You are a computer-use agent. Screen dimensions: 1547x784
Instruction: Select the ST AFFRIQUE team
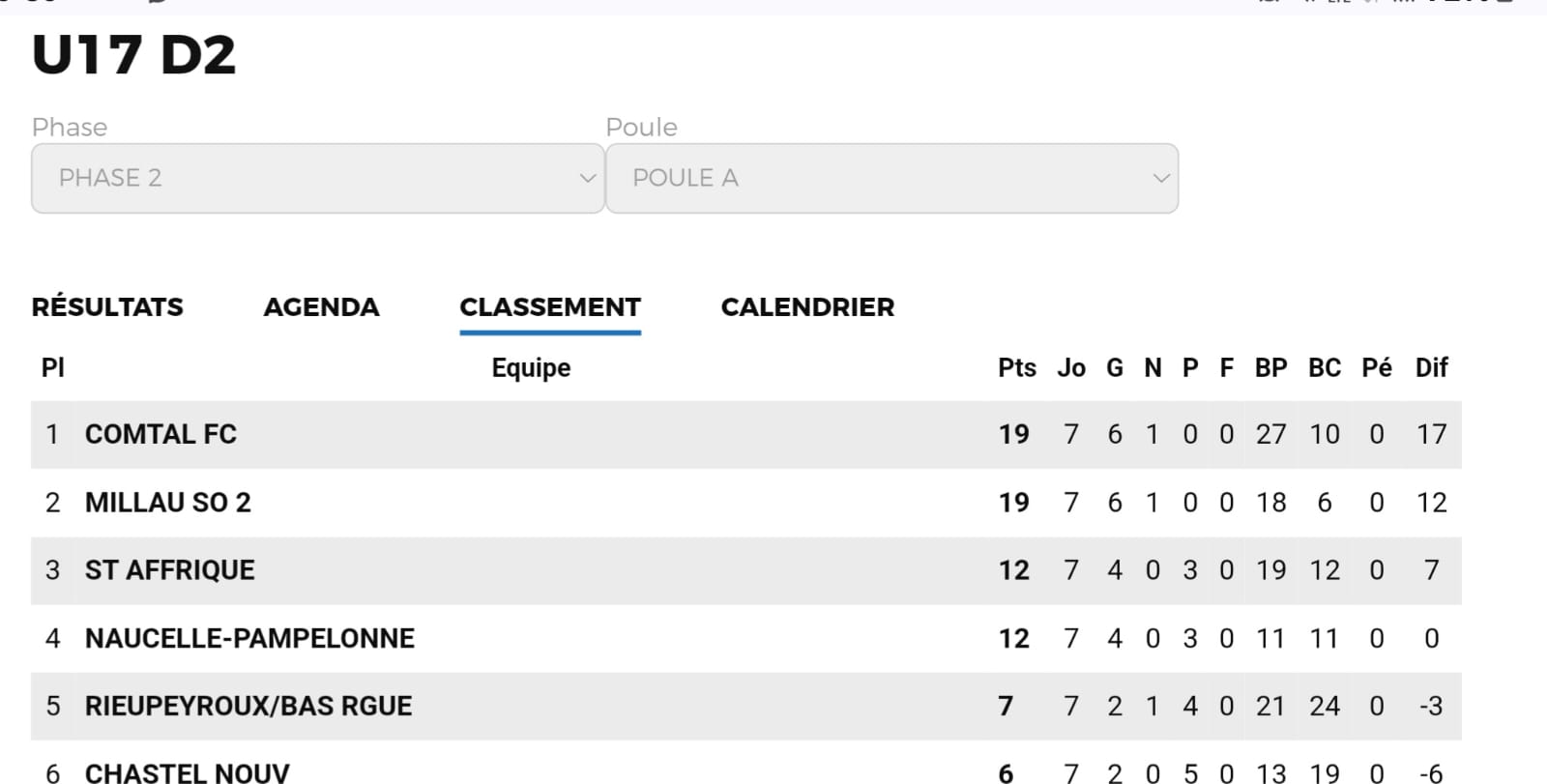point(170,570)
